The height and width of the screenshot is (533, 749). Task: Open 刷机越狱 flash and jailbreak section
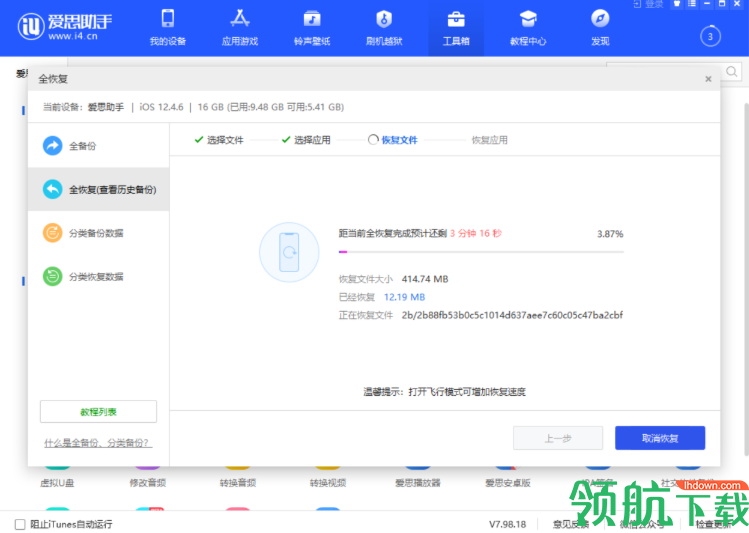[x=384, y=28]
